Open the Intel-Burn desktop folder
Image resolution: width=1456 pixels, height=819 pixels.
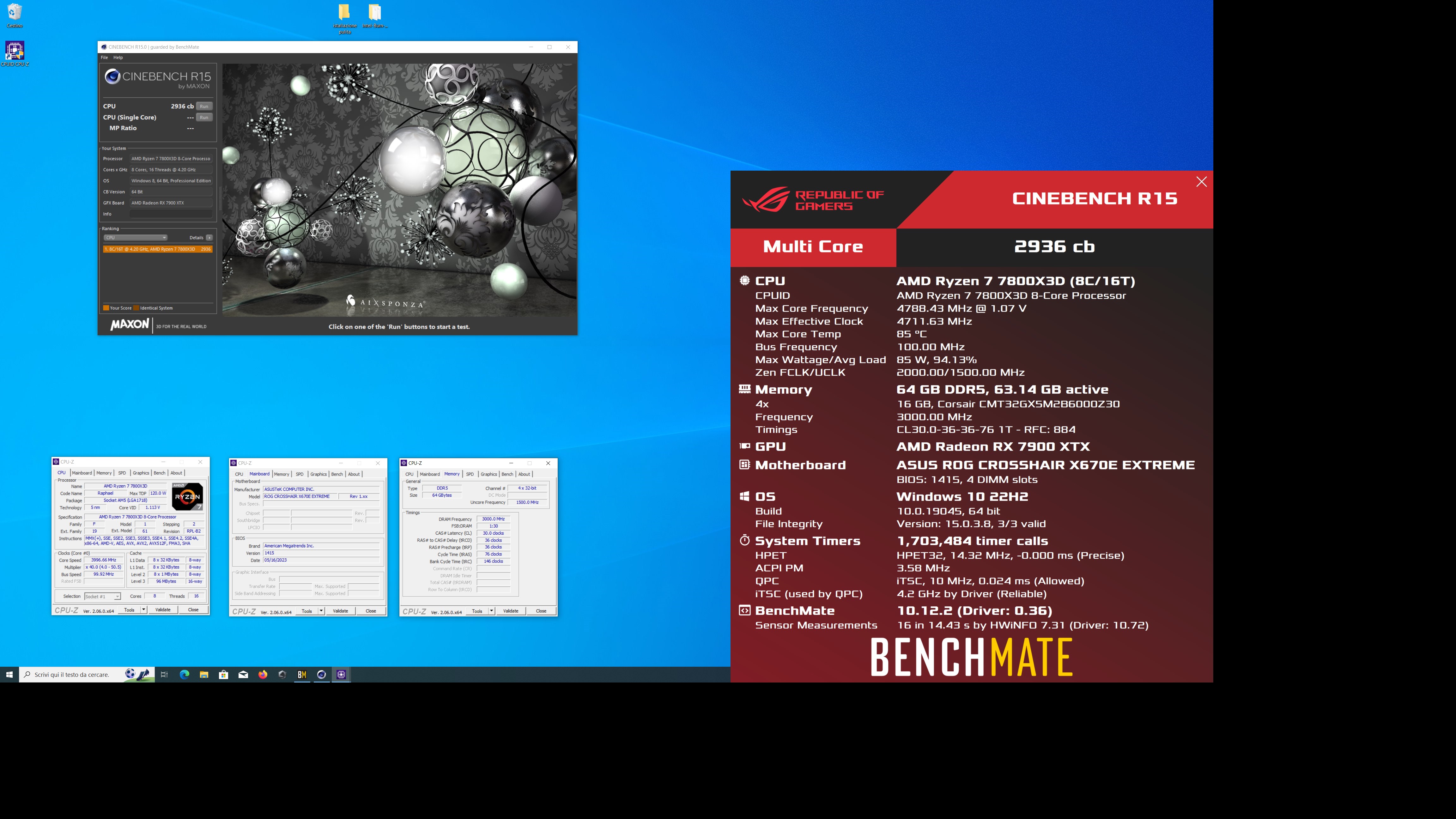375,16
